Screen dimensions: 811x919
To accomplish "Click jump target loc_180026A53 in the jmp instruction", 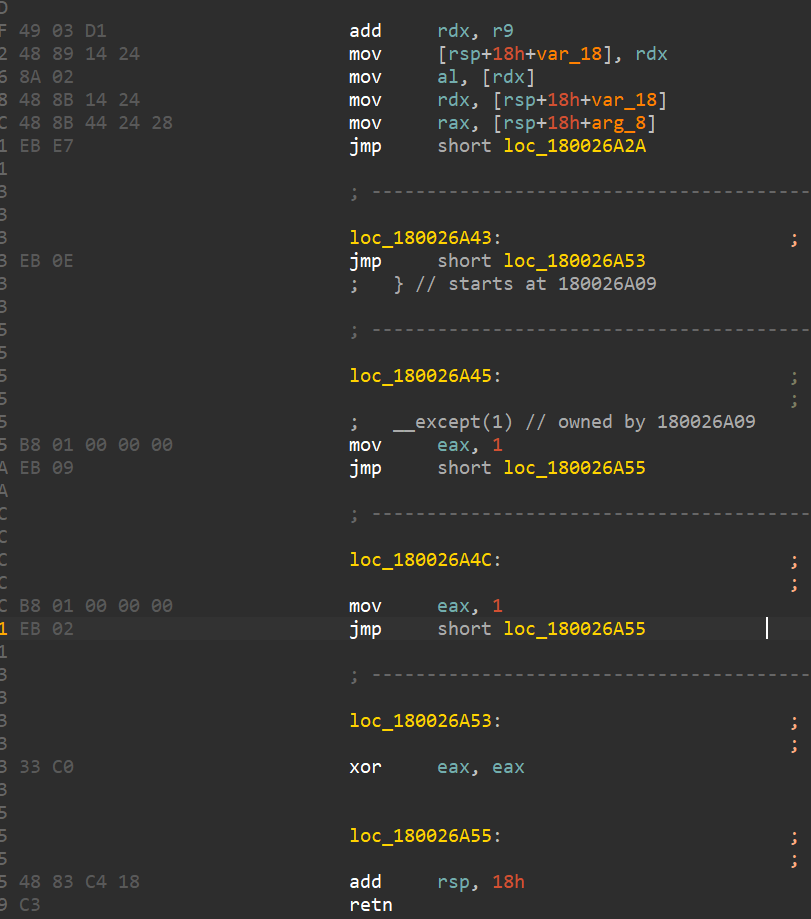I will pos(575,261).
